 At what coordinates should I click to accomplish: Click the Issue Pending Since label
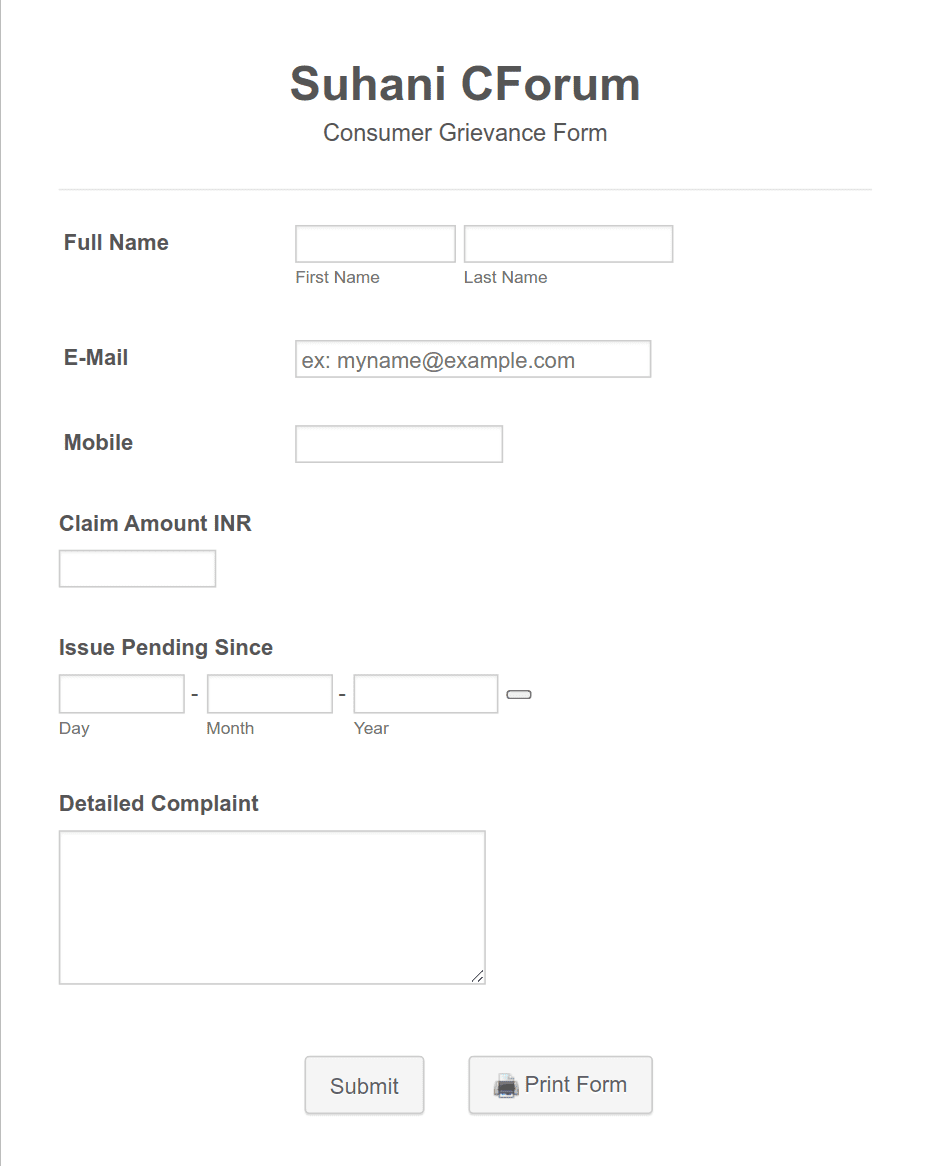click(166, 648)
